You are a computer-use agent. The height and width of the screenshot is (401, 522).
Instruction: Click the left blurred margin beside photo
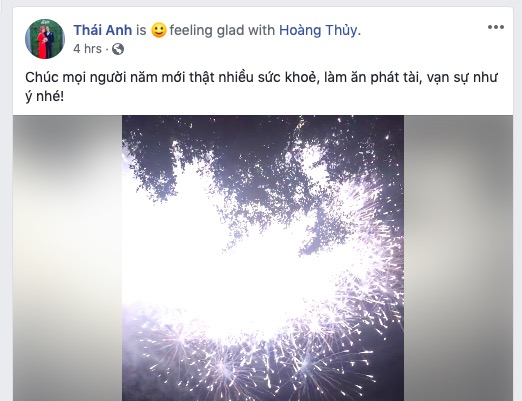tap(67, 258)
